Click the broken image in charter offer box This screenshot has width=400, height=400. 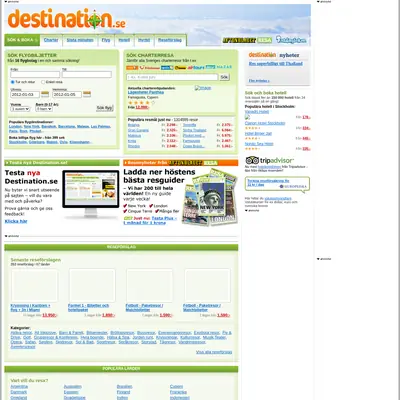(x=203, y=88)
